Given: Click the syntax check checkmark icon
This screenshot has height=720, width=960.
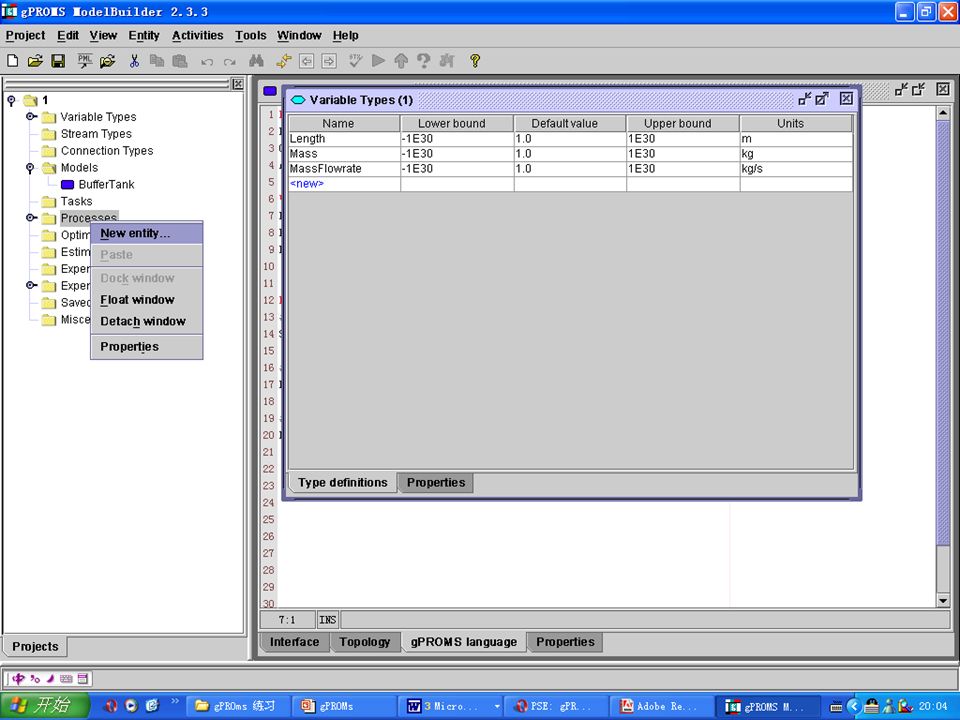Looking at the screenshot, I should (x=356, y=61).
